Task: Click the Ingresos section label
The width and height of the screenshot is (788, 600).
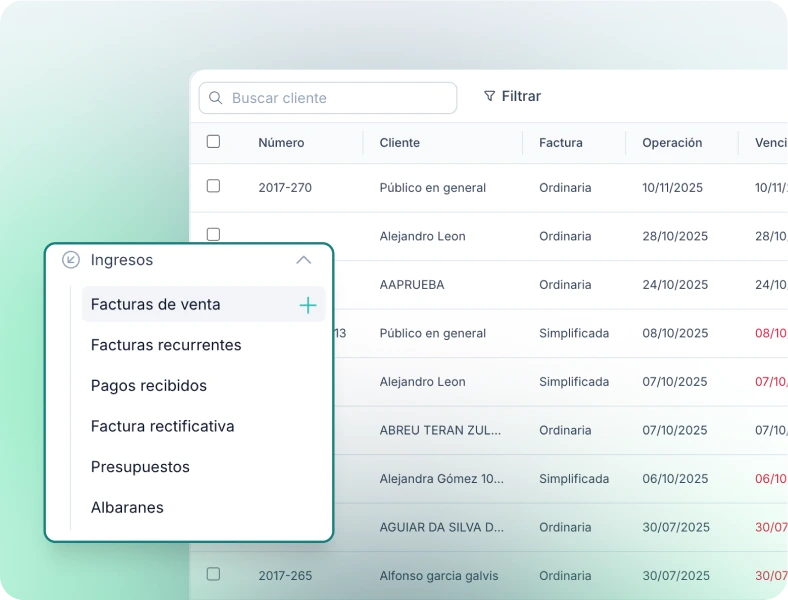Action: [x=122, y=260]
